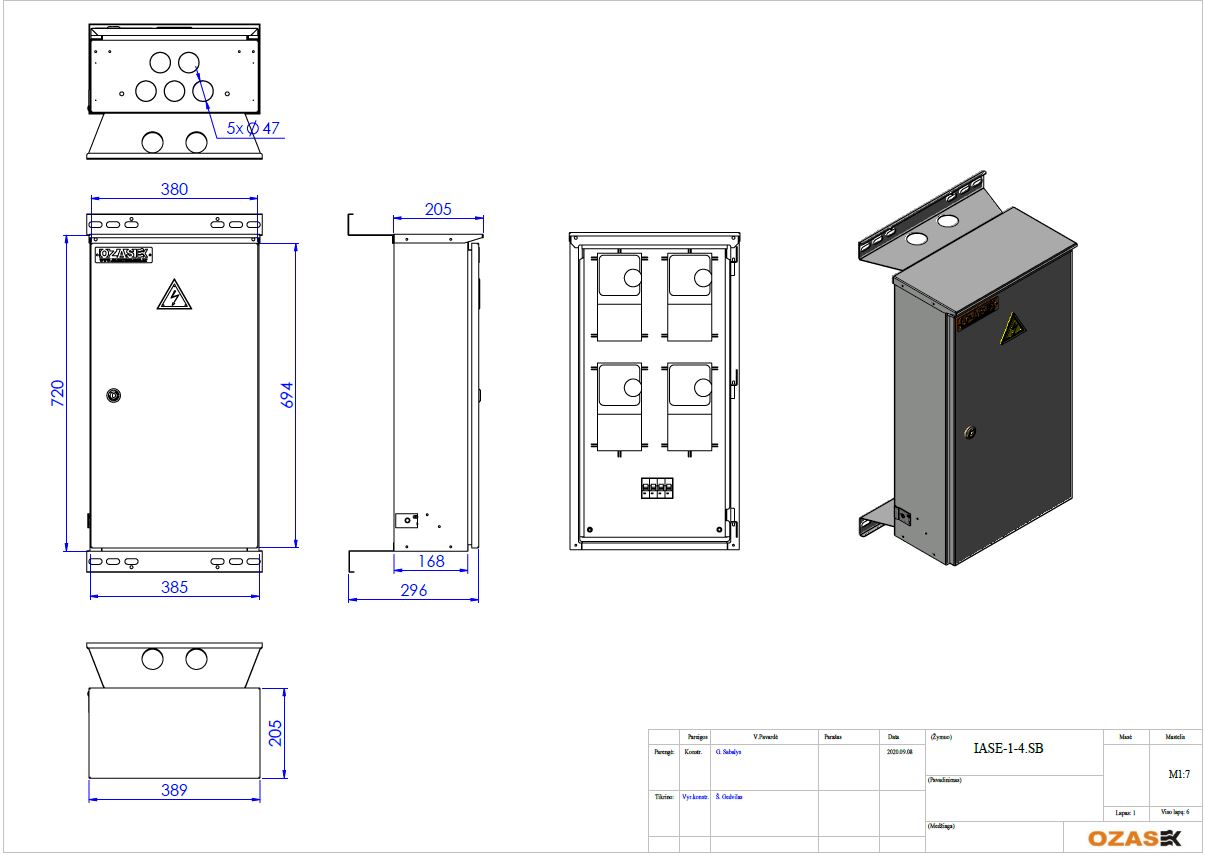Click the "Masė" header cell

click(x=1126, y=737)
